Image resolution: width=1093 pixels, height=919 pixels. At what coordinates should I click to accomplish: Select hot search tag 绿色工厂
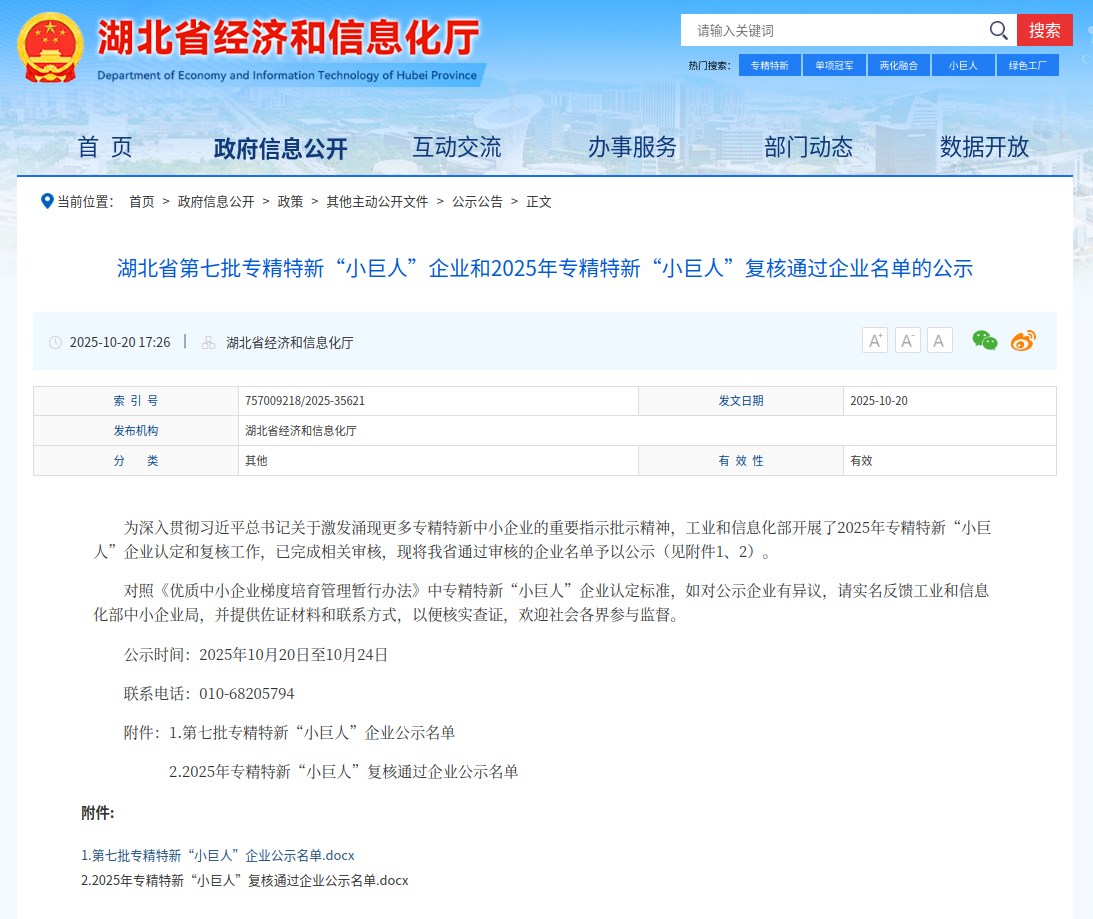coord(1027,65)
